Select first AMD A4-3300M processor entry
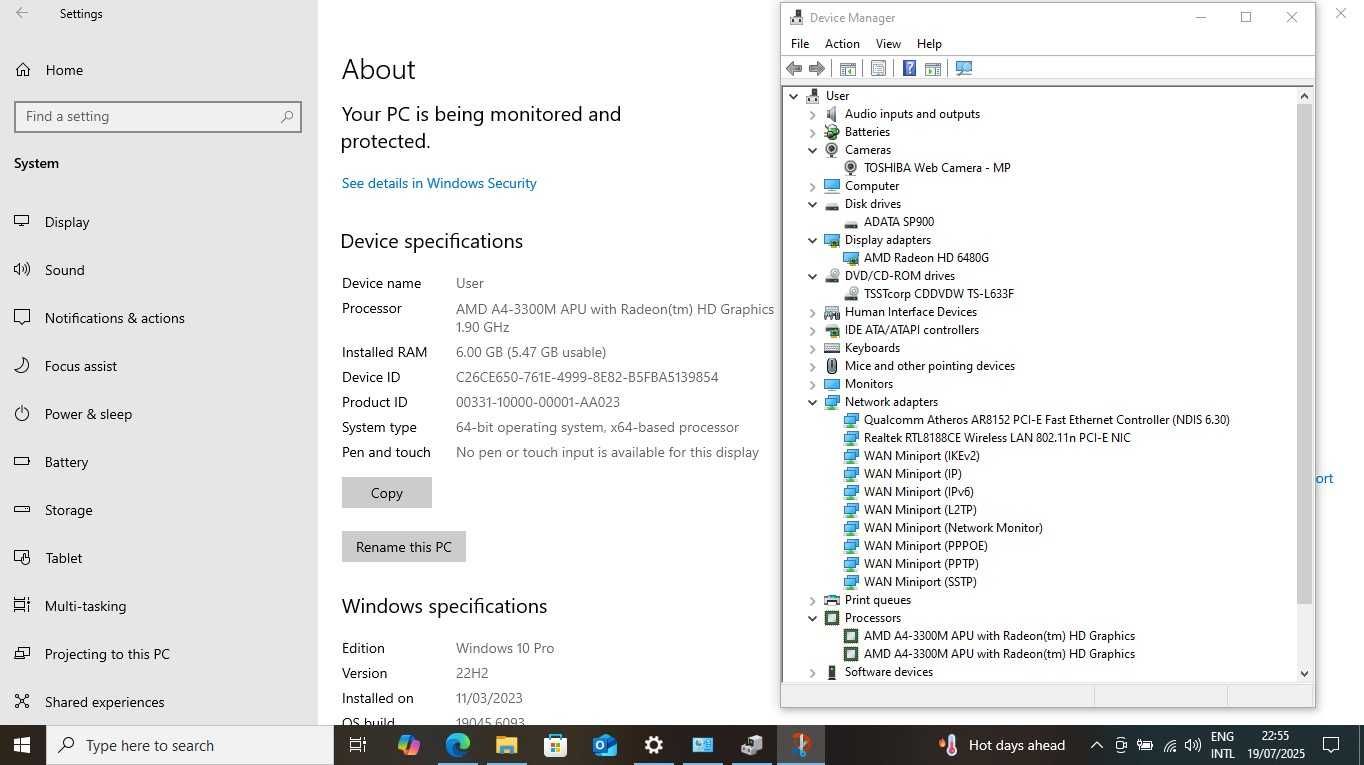1364x765 pixels. coord(999,636)
